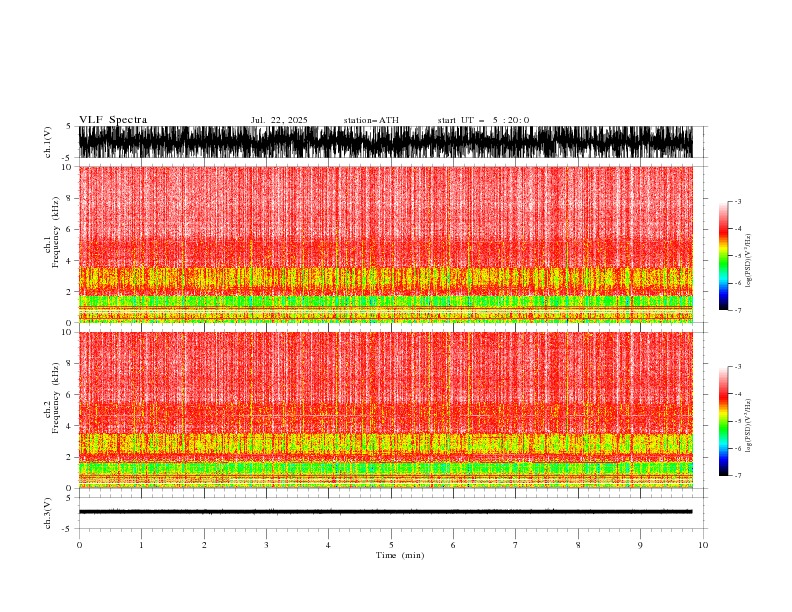Click the ch.1 frequency tick label "8"

69,198
